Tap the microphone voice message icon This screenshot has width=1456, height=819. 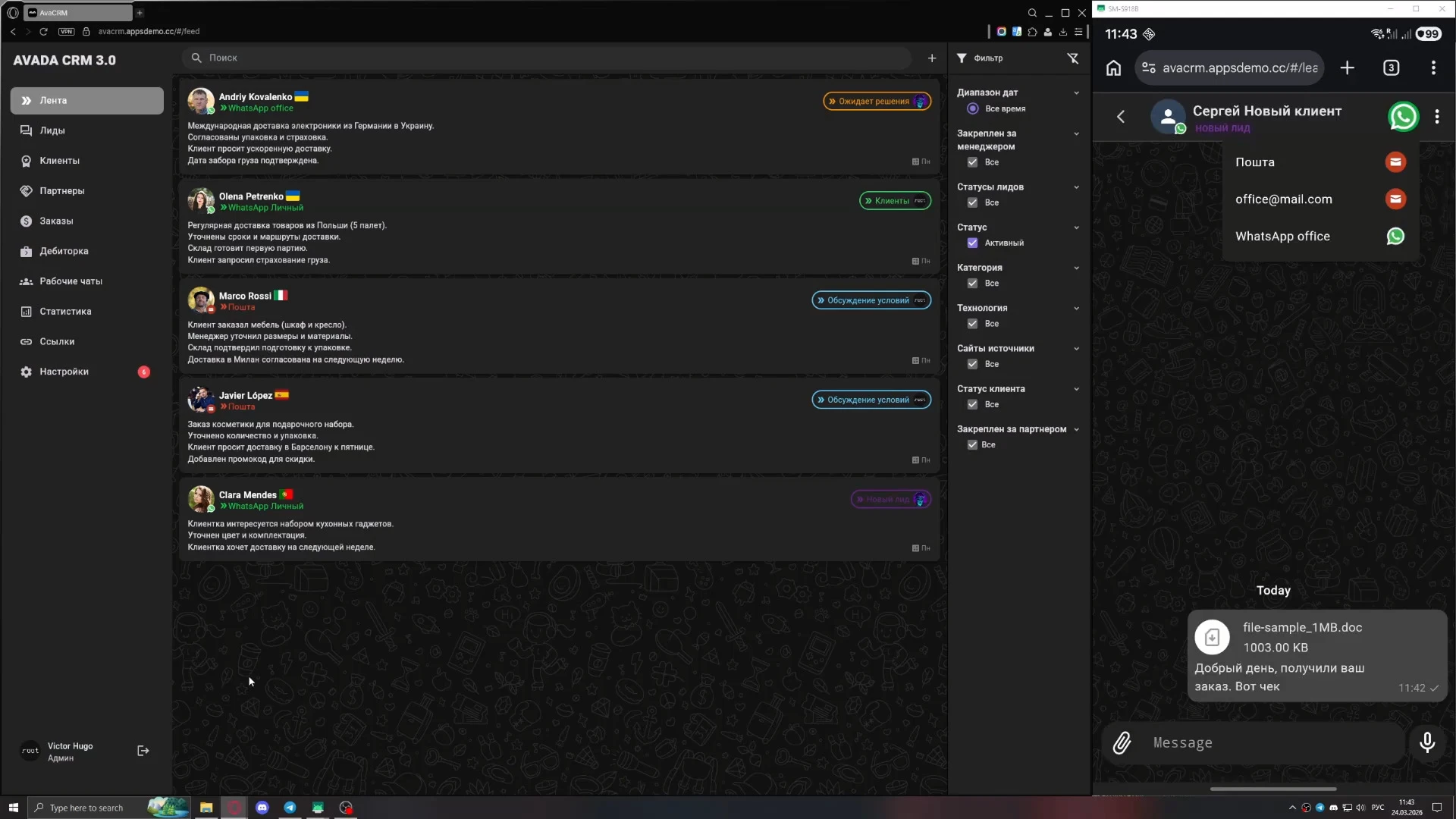[1426, 742]
